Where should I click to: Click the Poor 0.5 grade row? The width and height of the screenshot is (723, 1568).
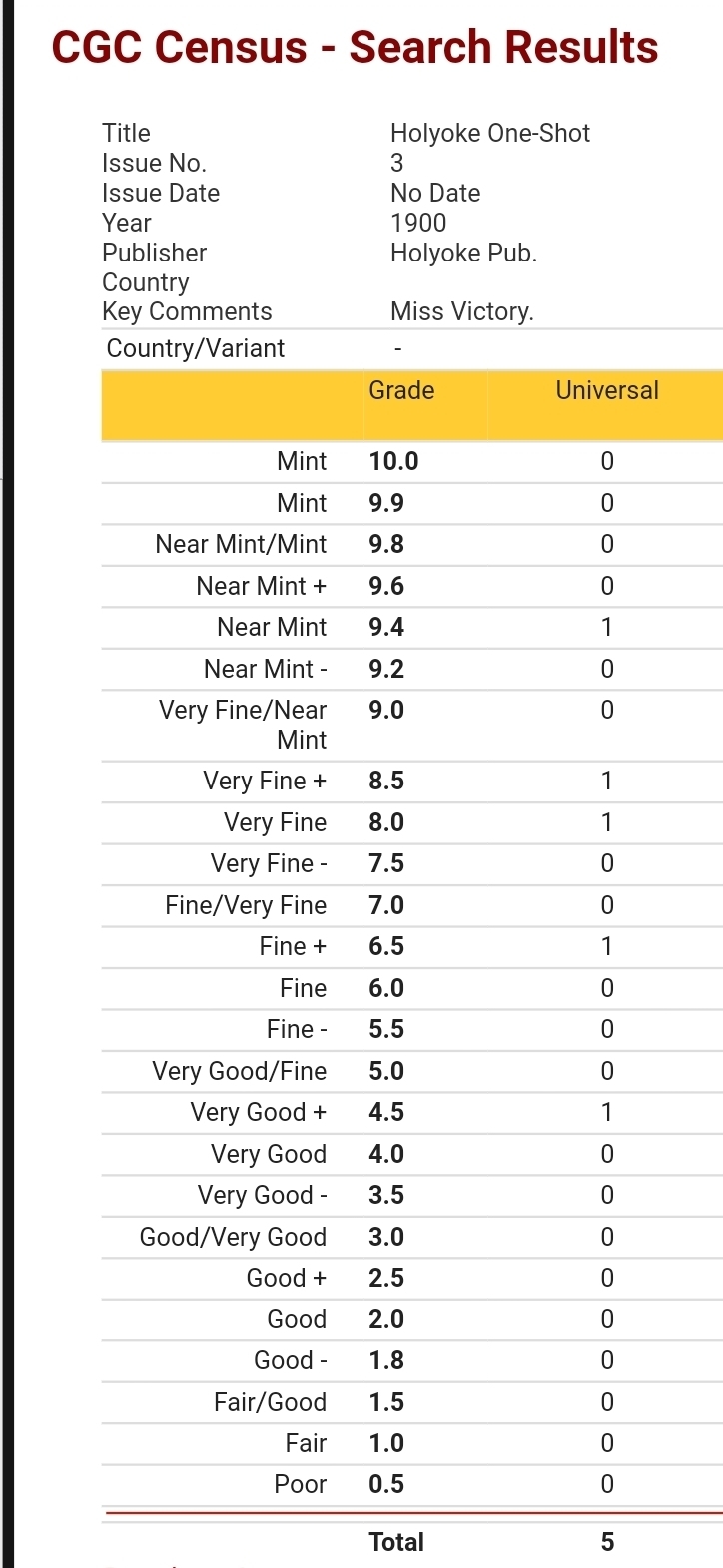pyautogui.click(x=411, y=1485)
